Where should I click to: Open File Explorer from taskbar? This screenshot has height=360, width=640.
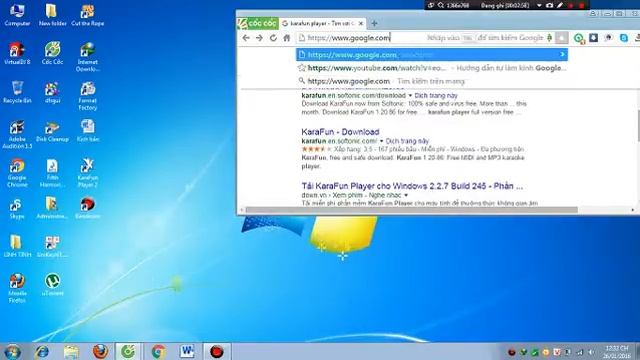(71, 351)
